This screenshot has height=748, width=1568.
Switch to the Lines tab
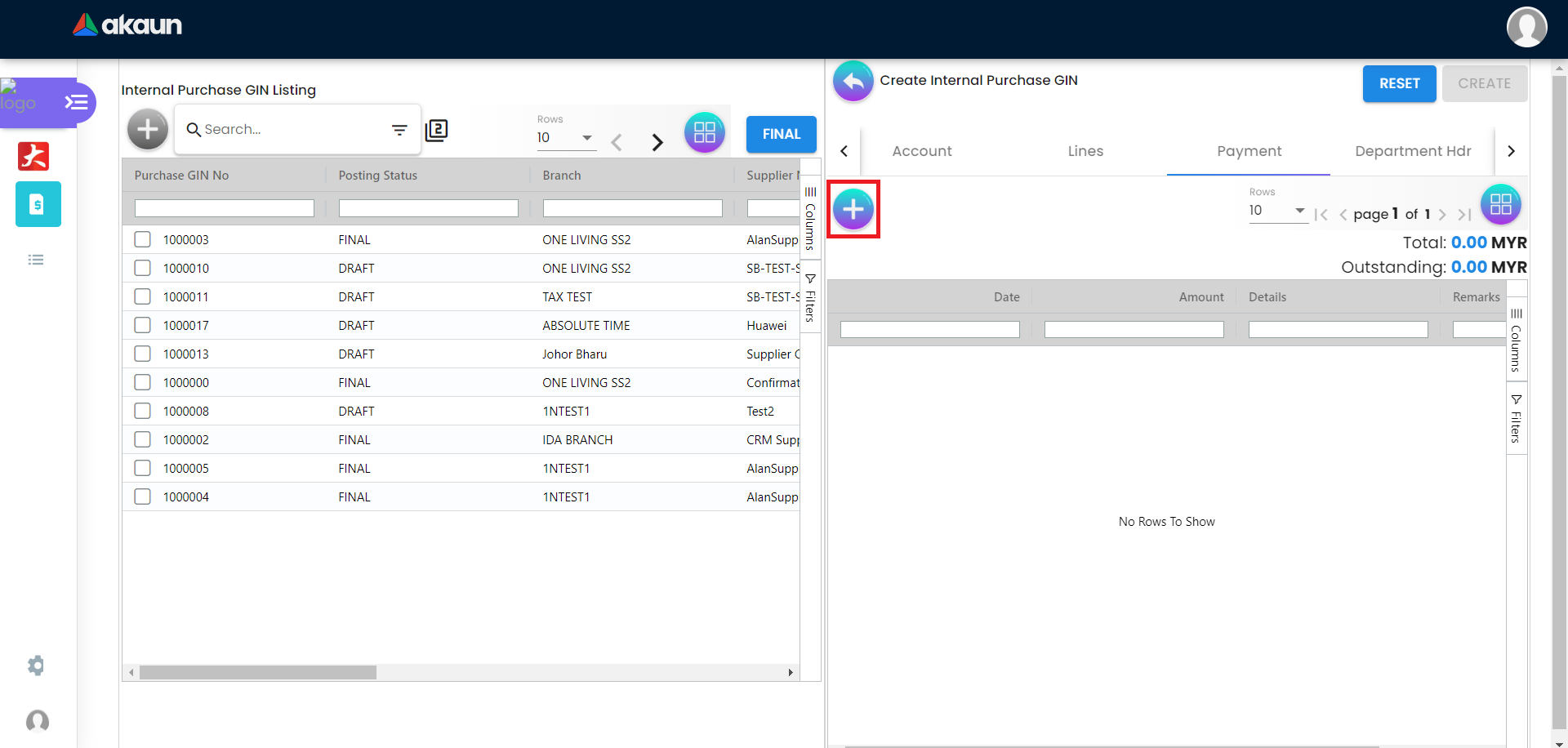tap(1085, 151)
